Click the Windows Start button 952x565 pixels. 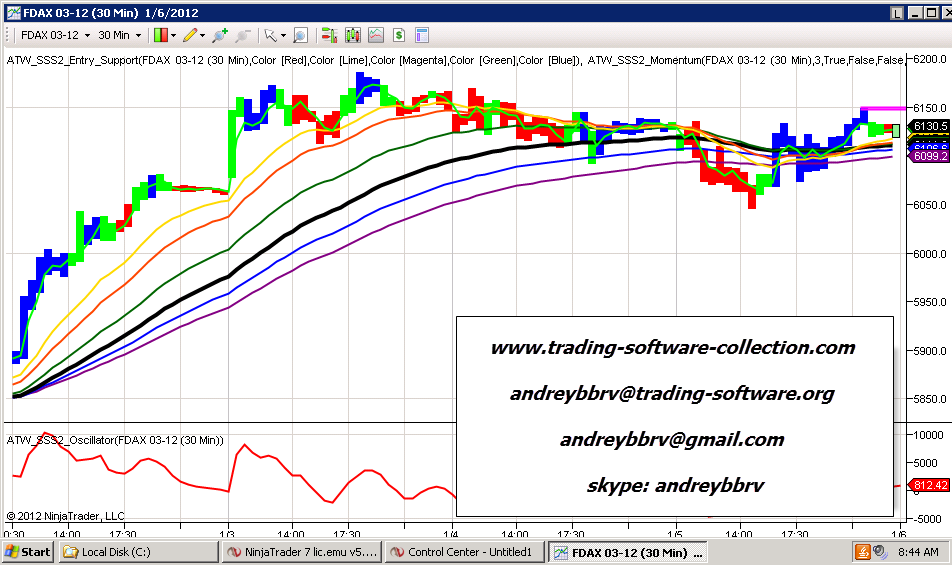click(x=27, y=551)
